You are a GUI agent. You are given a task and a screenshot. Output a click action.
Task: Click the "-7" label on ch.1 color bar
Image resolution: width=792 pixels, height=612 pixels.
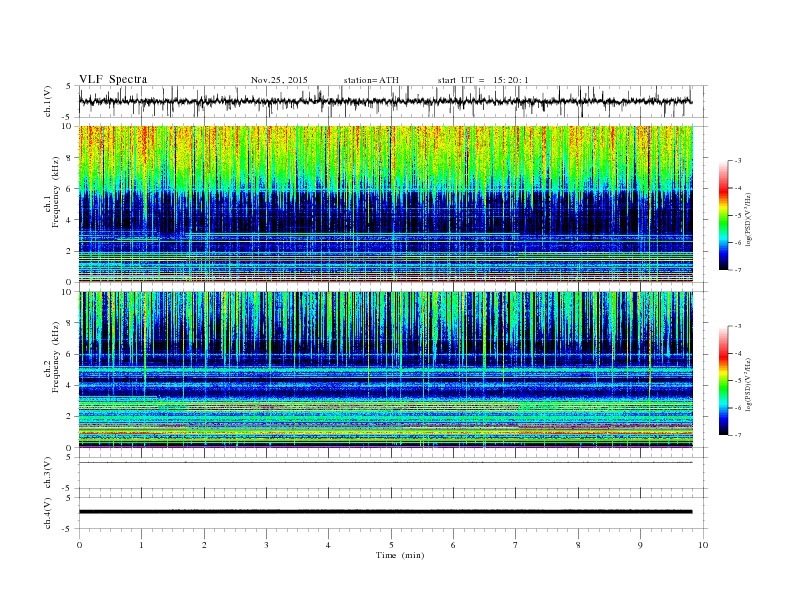click(x=738, y=270)
